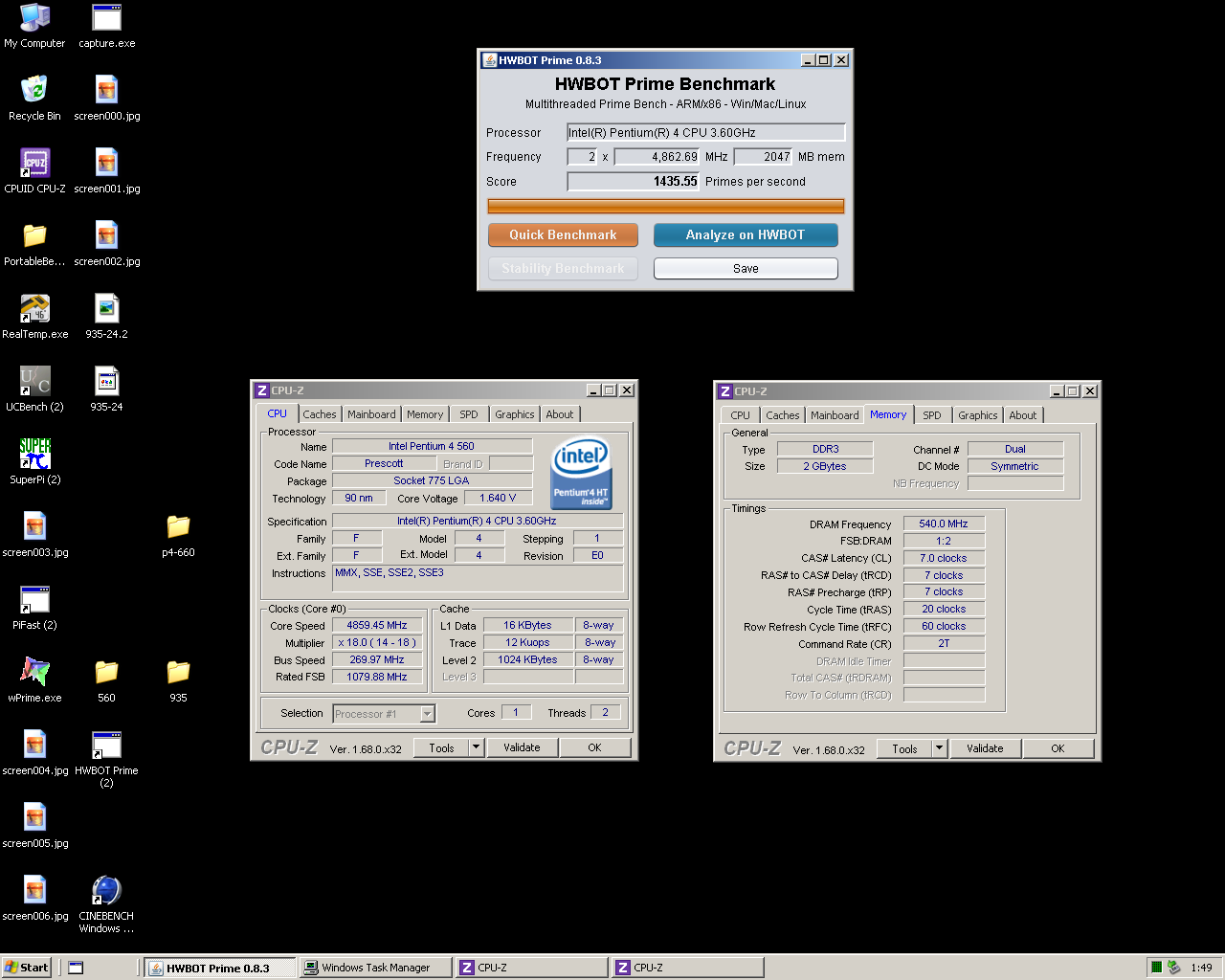Screen dimensions: 1225x980
Task: Click Validate in left CPU-Z window
Action: pyautogui.click(x=522, y=747)
